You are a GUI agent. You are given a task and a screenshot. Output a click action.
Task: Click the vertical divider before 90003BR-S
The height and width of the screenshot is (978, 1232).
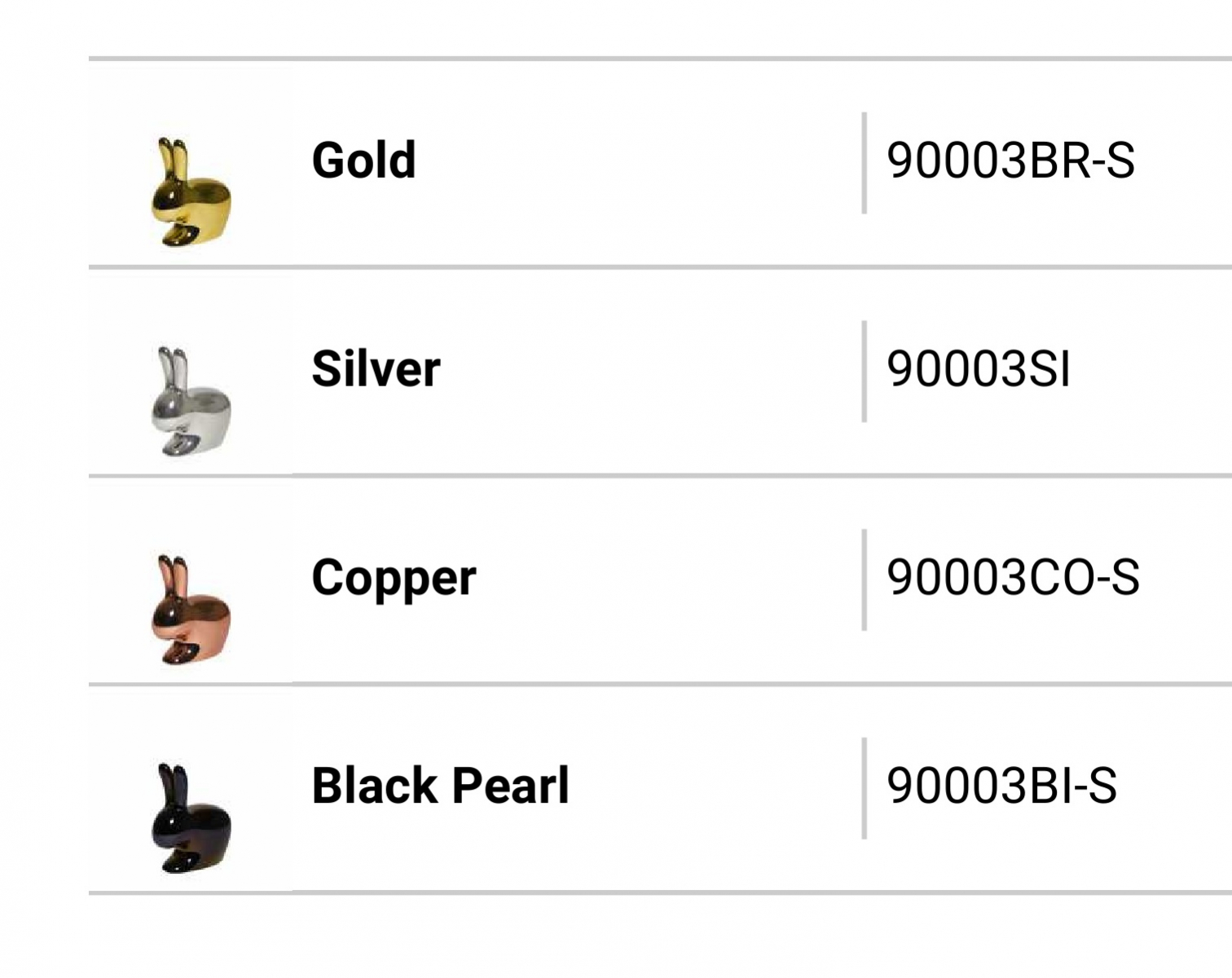coord(864,163)
